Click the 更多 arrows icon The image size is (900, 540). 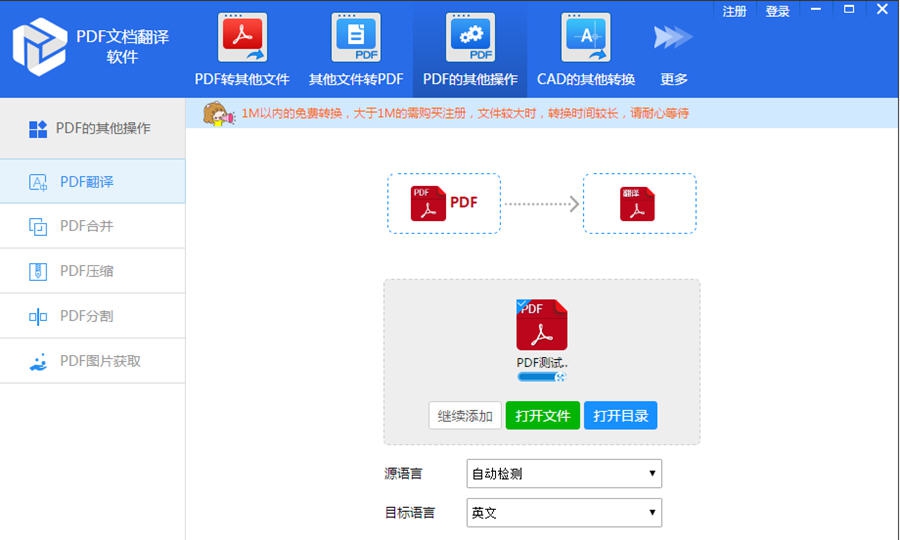tap(673, 37)
